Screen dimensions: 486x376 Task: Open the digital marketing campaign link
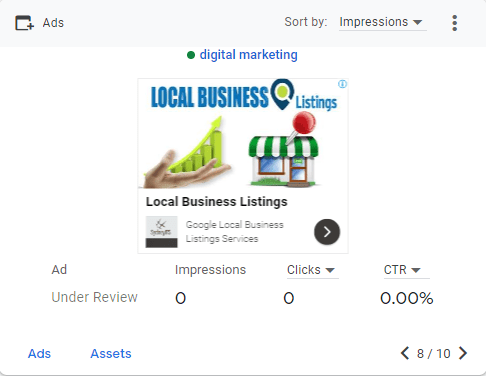[248, 55]
